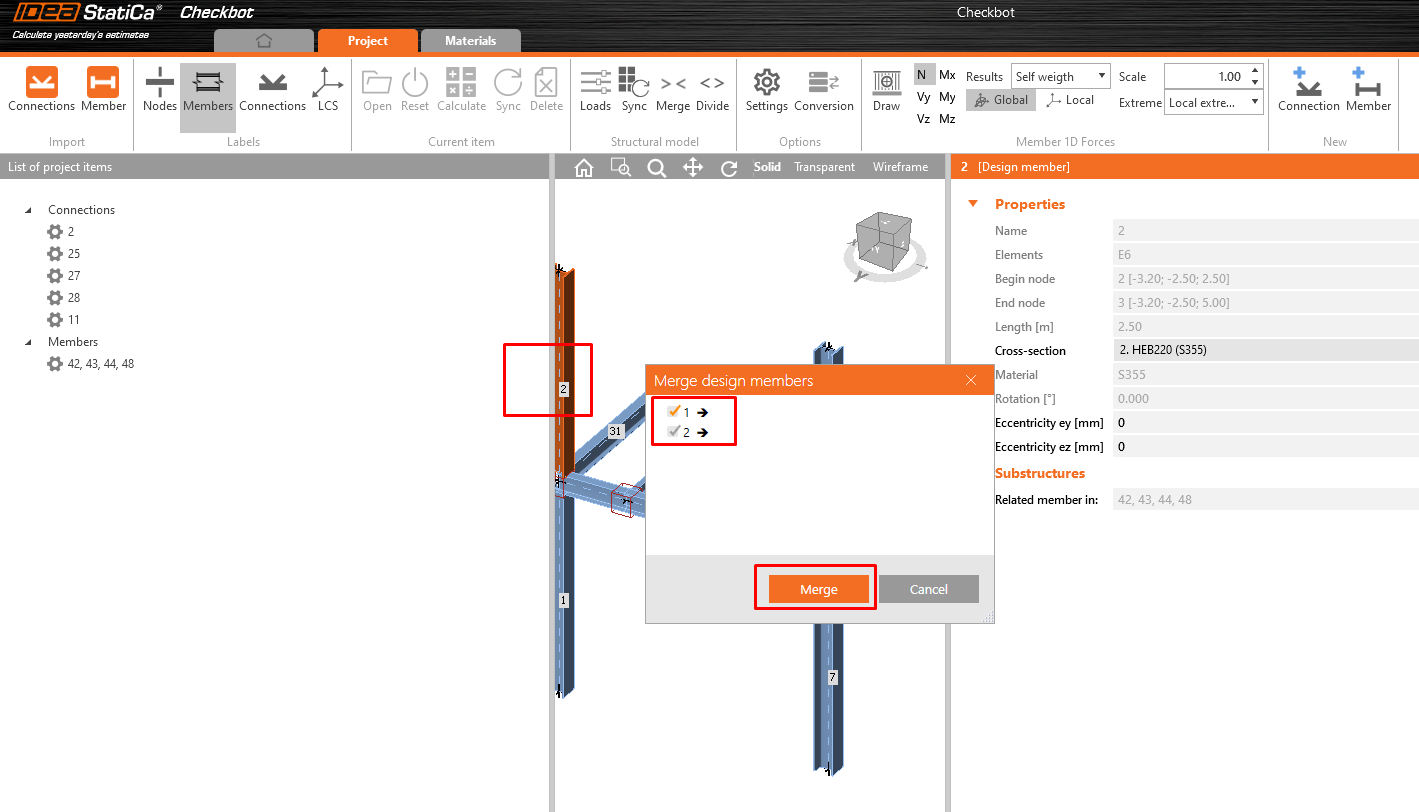Switch to the Materials tab
1419x812 pixels.
(x=470, y=41)
